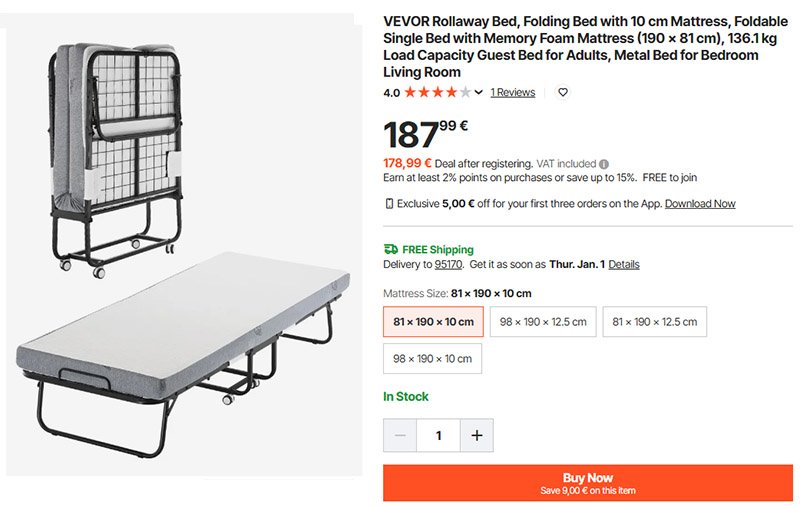Change delivery postcode 95170
This screenshot has height=506, width=800.
[x=448, y=265]
